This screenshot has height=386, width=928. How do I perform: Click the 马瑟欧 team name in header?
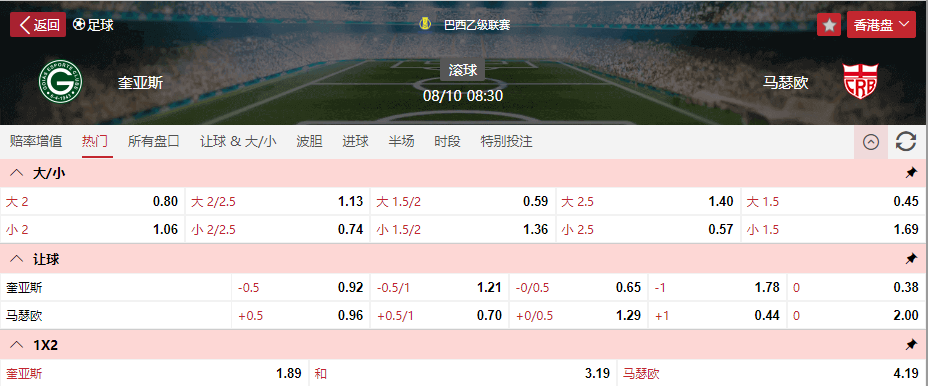pos(785,82)
